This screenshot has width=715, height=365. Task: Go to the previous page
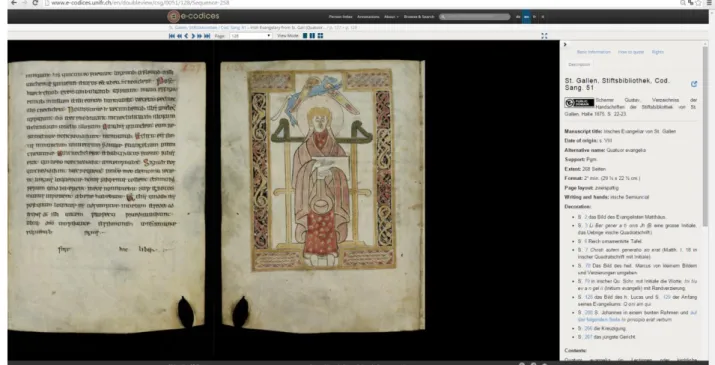(187, 36)
